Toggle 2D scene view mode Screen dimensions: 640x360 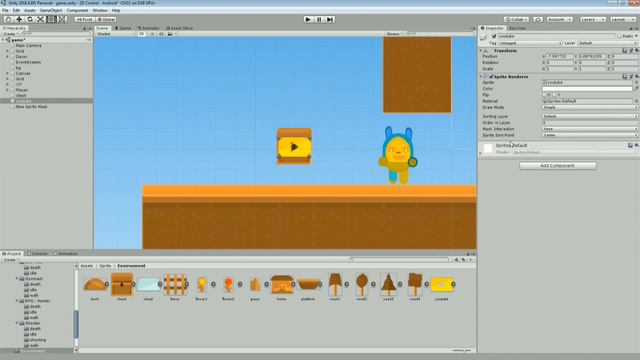141,34
